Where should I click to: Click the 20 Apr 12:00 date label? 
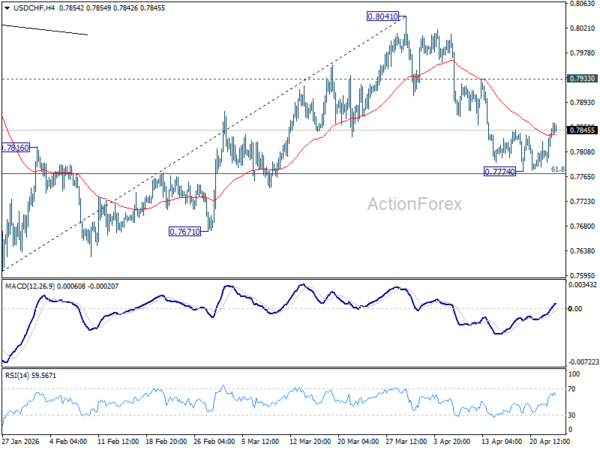tap(550, 441)
